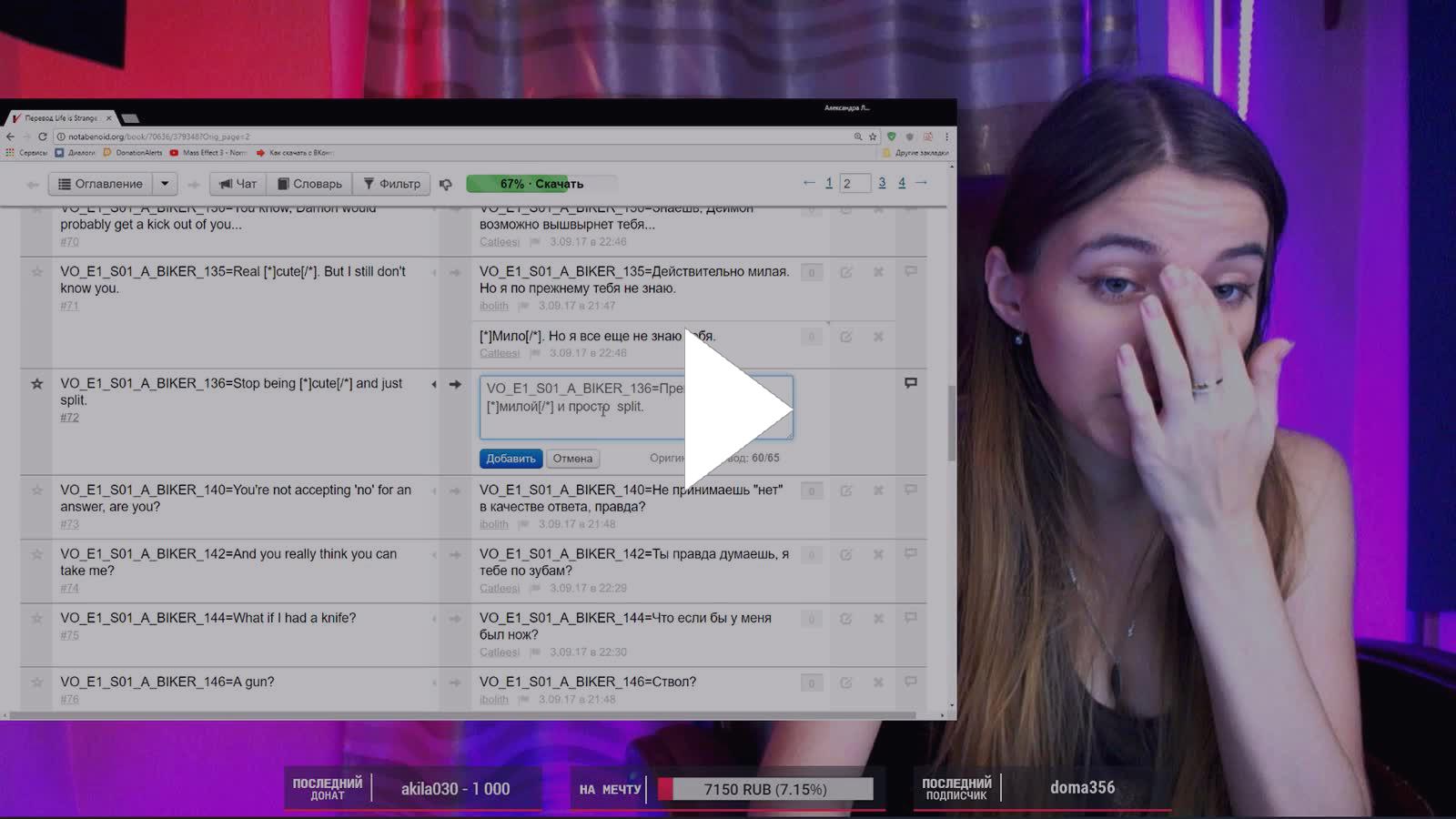Toggle favorite star for BIKER_140 line
Image resolution: width=1456 pixels, height=819 pixels.
37,490
